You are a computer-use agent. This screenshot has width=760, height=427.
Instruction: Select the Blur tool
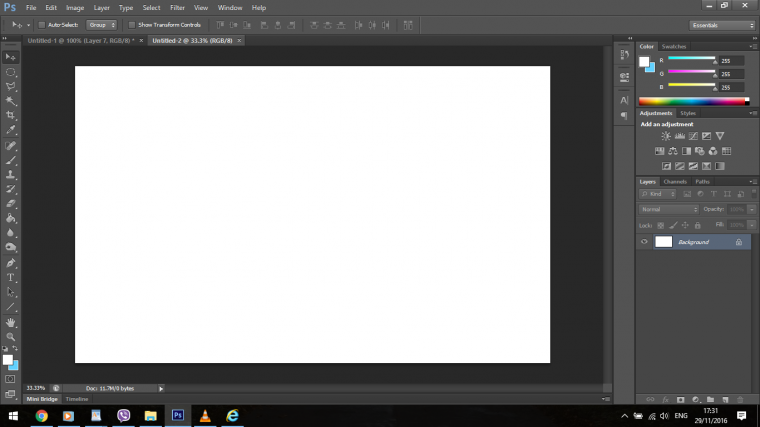pos(10,233)
